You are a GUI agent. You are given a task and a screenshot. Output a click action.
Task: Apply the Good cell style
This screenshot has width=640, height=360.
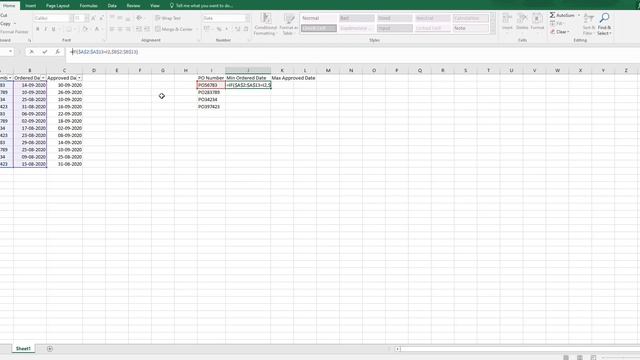pos(395,18)
